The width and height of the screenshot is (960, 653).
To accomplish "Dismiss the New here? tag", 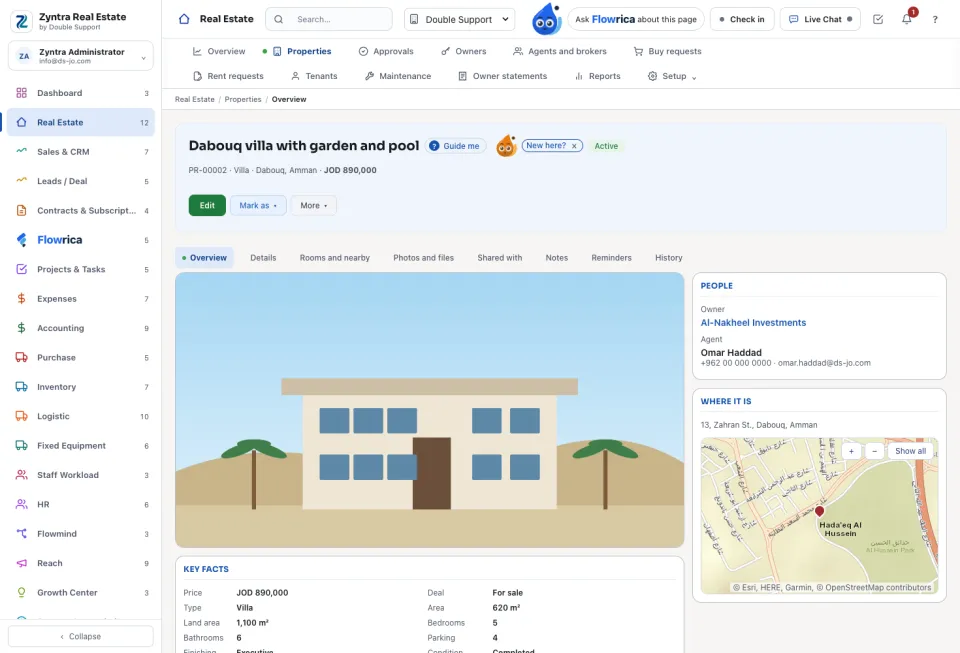I will [574, 146].
